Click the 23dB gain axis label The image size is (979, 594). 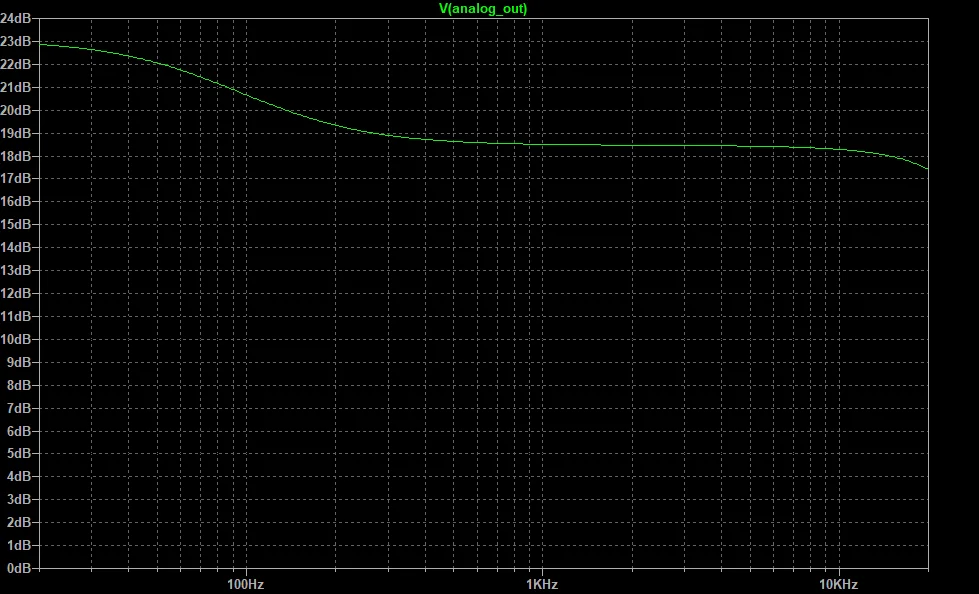click(16, 41)
